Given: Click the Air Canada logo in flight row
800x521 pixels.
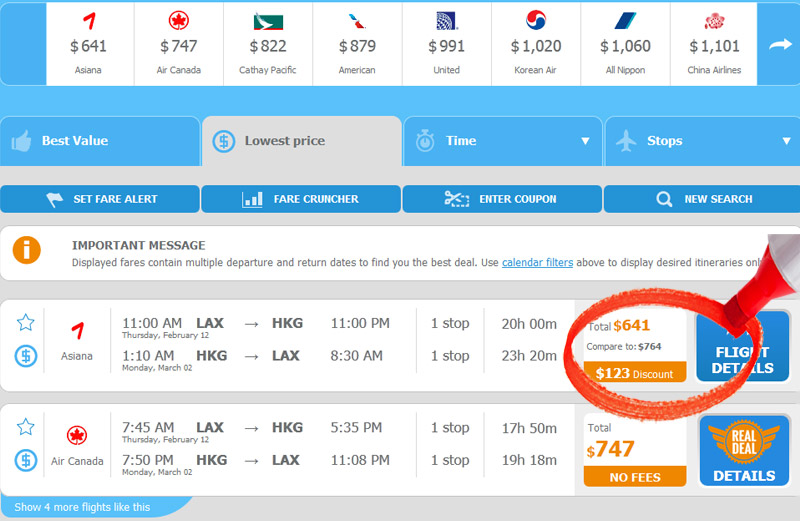Looking at the screenshot, I should click(x=77, y=435).
